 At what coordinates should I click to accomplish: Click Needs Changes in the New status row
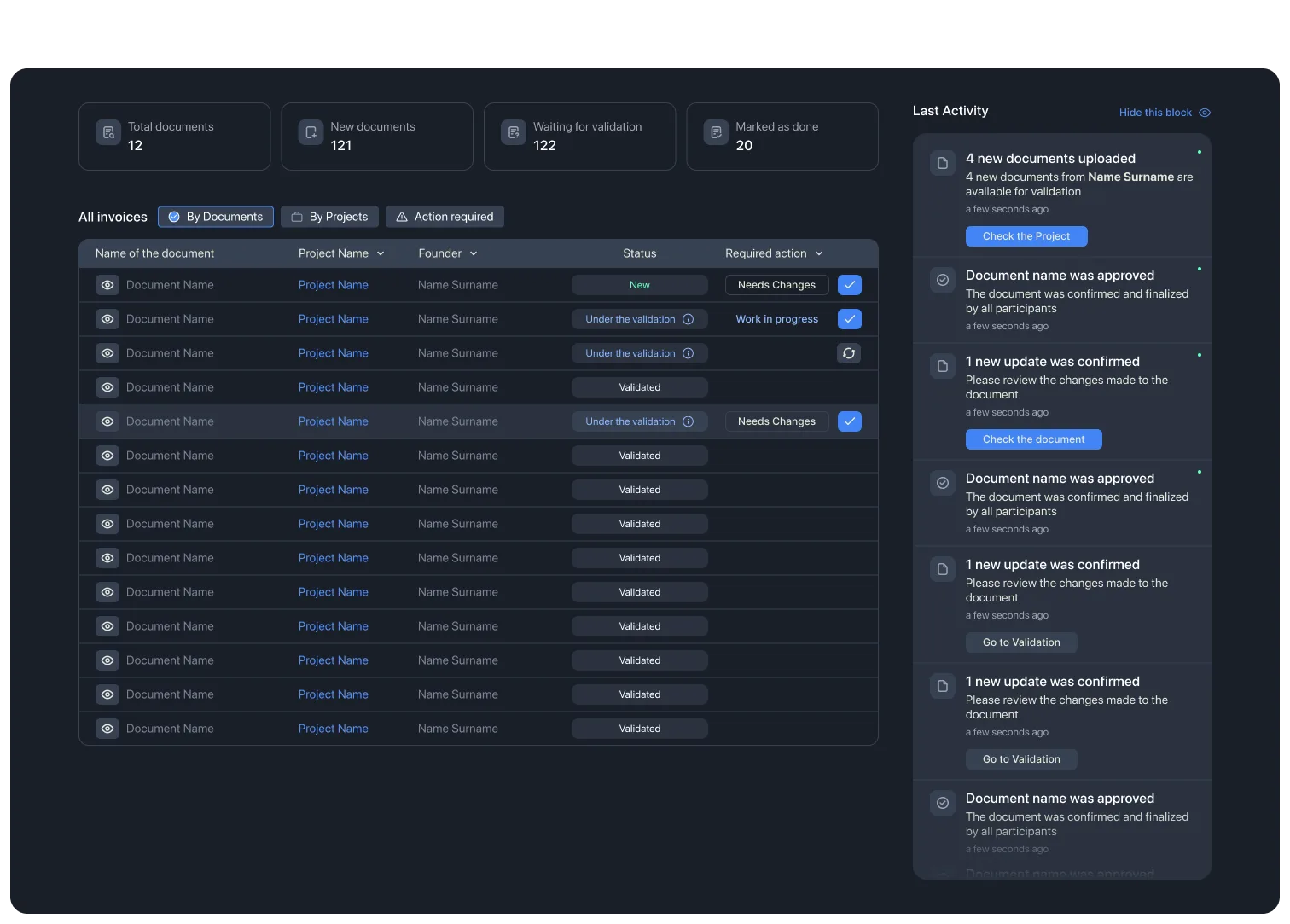click(x=776, y=285)
